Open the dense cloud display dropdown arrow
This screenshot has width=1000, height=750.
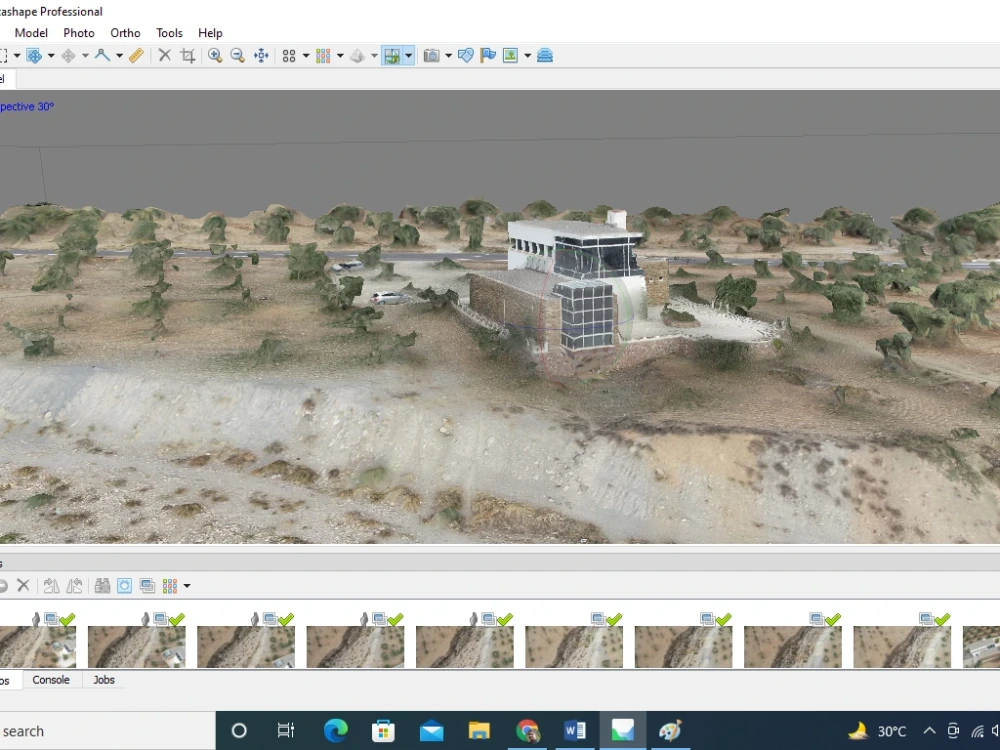pyautogui.click(x=340, y=55)
